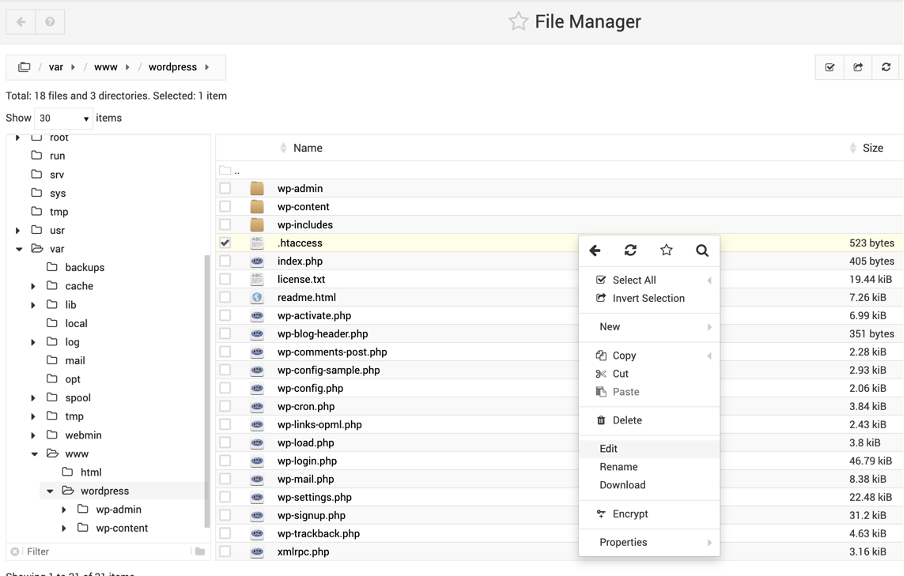The width and height of the screenshot is (904, 576).
Task: Click the back arrow button in header
Action: click(21, 22)
